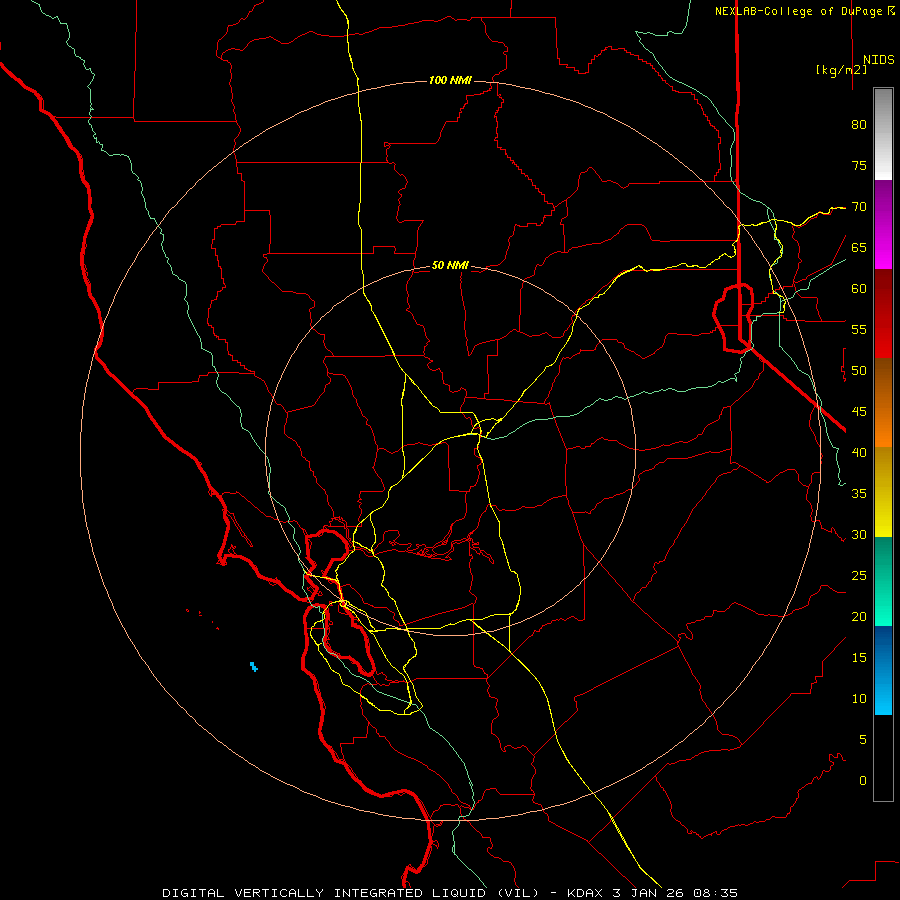Click the 100 NMI range ring label
The height and width of the screenshot is (900, 900).
point(450,80)
